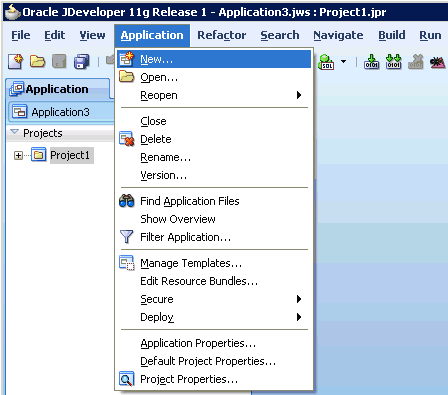The image size is (448, 395).
Task: Open the Application3 selector dropdown
Action: [x=62, y=112]
